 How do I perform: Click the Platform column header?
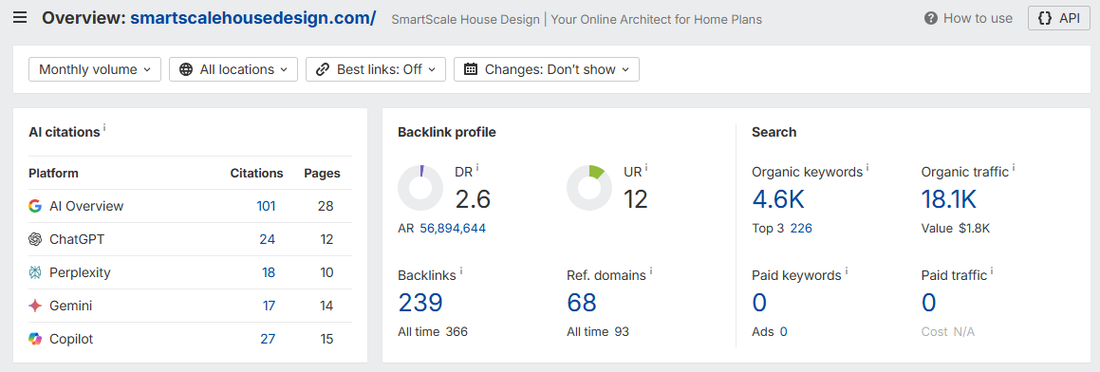pos(53,173)
